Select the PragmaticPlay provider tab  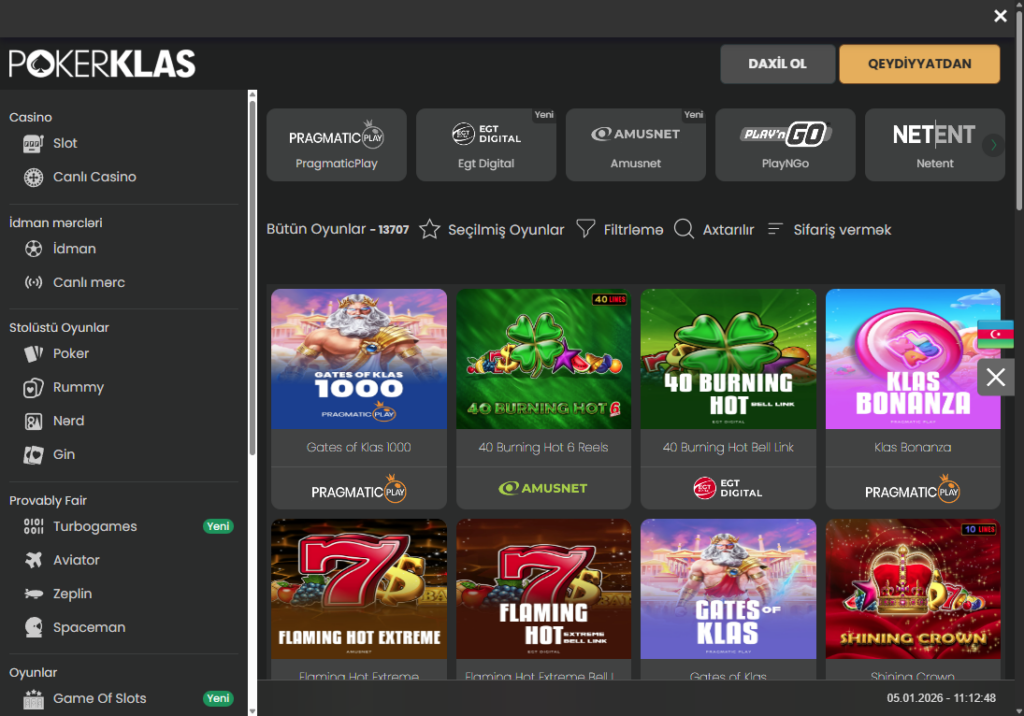pos(336,145)
